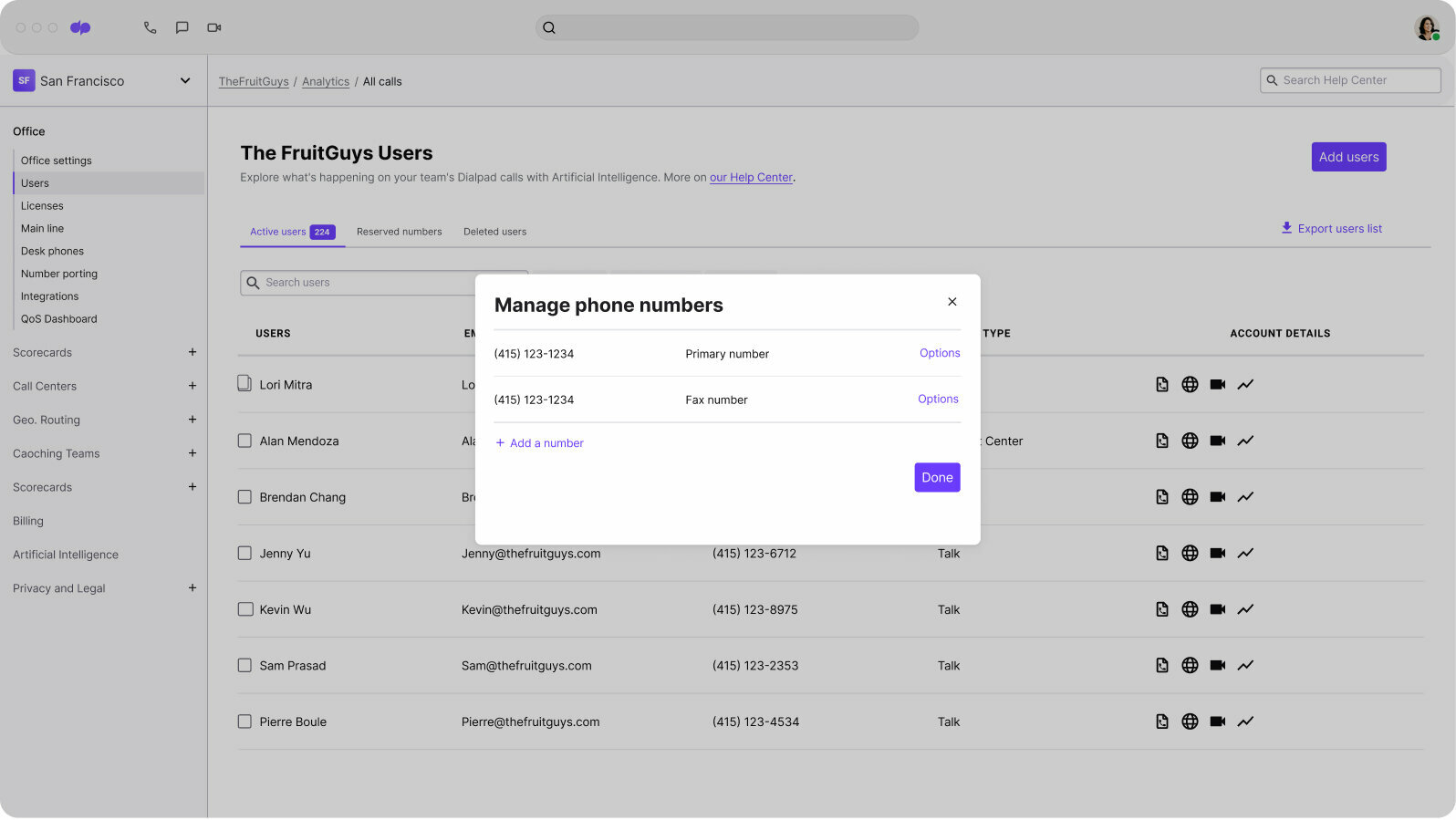Open the phone dialer icon in top bar
This screenshot has height=820, width=1456.
pos(151,27)
